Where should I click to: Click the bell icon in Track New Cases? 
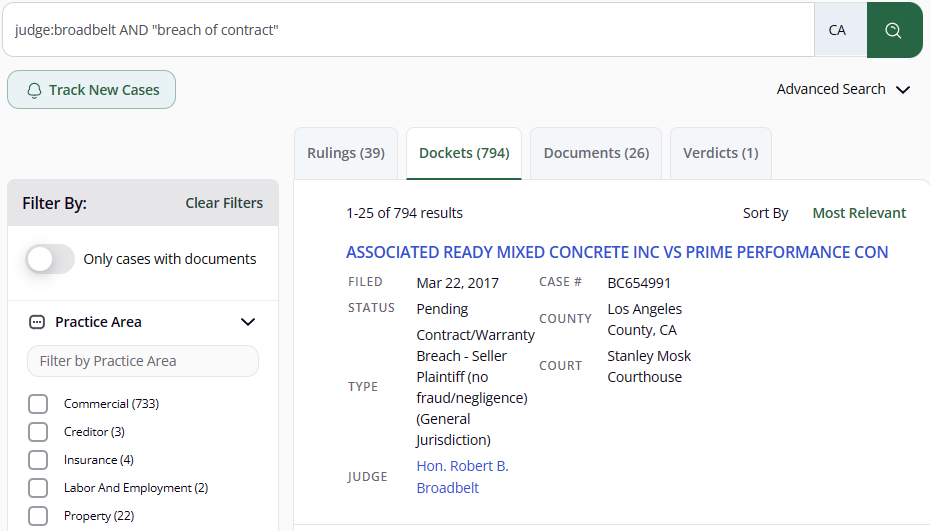point(34,90)
